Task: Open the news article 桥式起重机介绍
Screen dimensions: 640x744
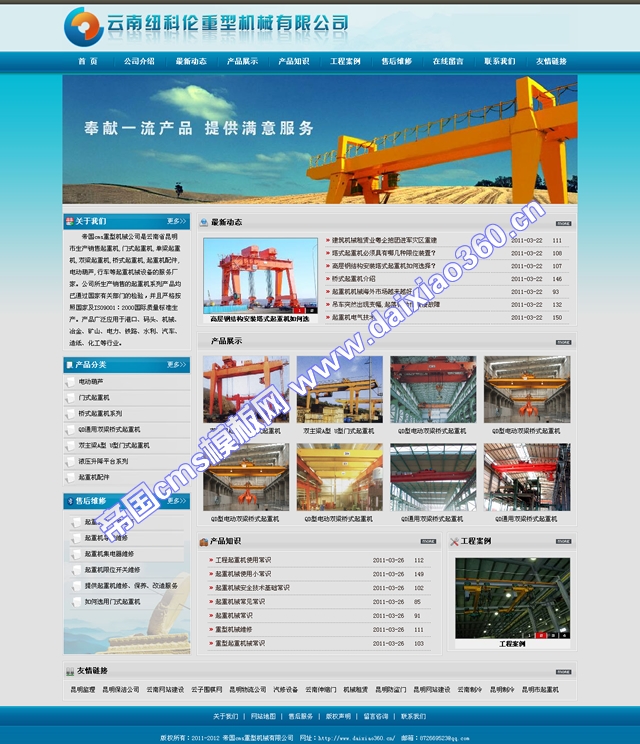Action: [x=354, y=279]
